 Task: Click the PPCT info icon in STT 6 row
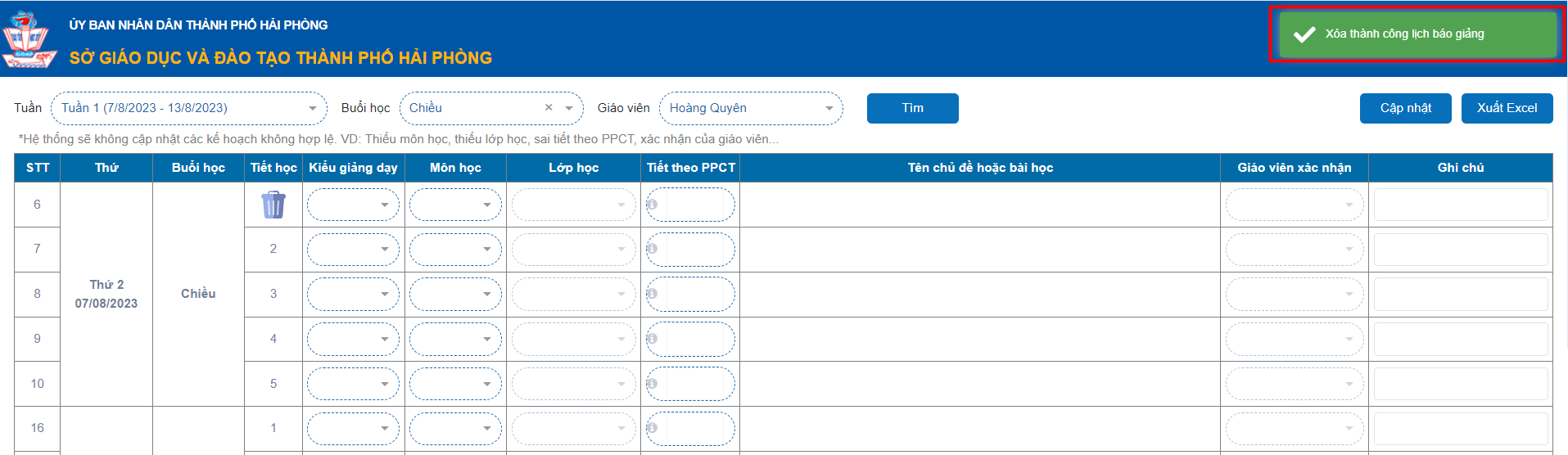tap(653, 205)
